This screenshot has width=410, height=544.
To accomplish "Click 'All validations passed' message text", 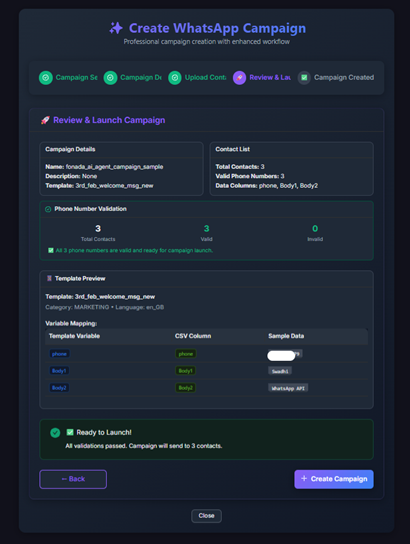I will tap(144, 446).
